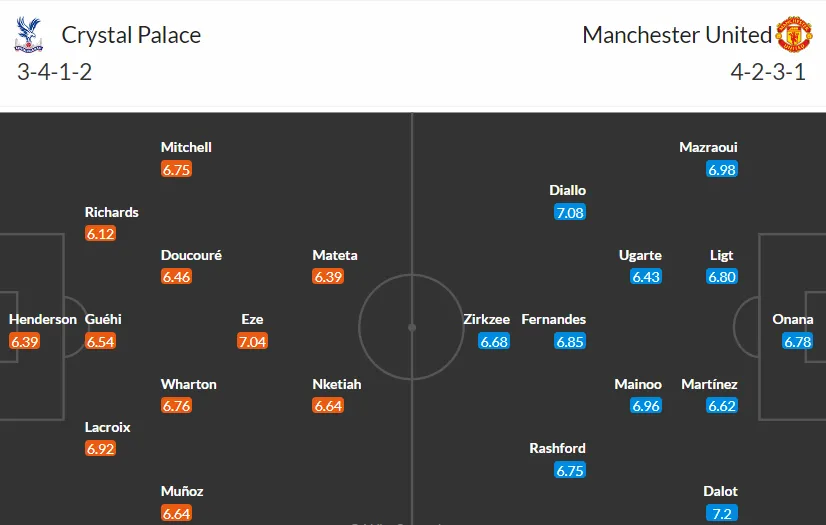Screen dimensions: 826x525
Task: Select goalkeeper Henderson's name
Action: [x=43, y=320]
